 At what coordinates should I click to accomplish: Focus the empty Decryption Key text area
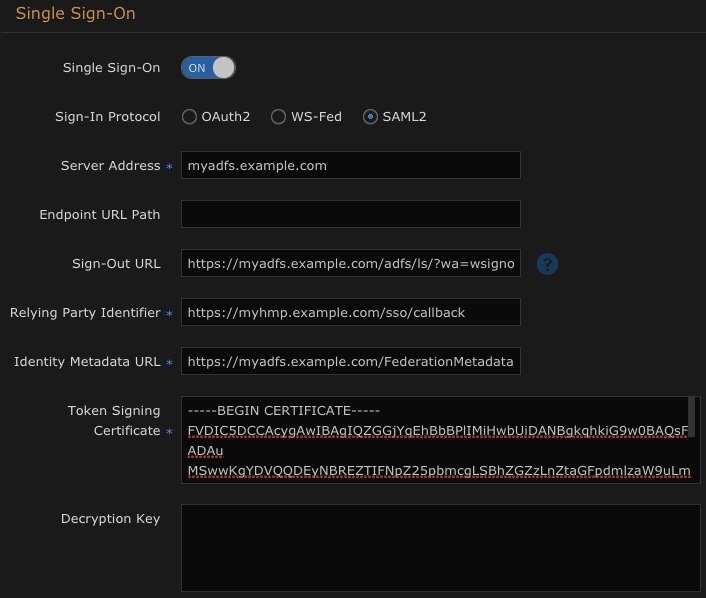click(x=440, y=547)
